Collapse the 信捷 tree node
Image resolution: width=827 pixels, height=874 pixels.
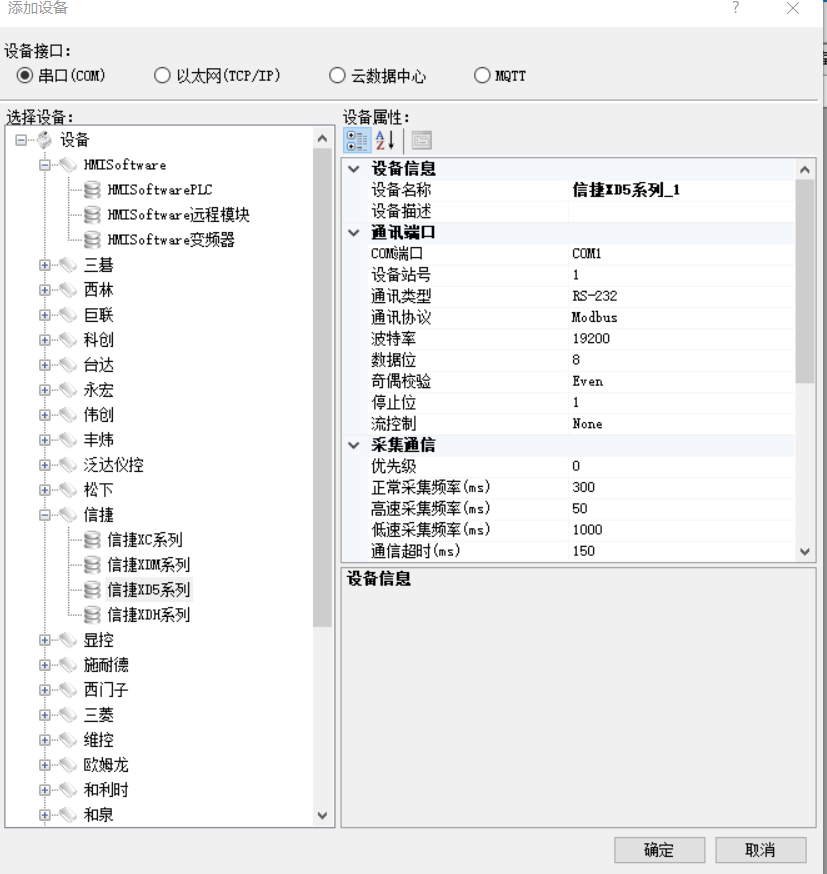coord(45,515)
